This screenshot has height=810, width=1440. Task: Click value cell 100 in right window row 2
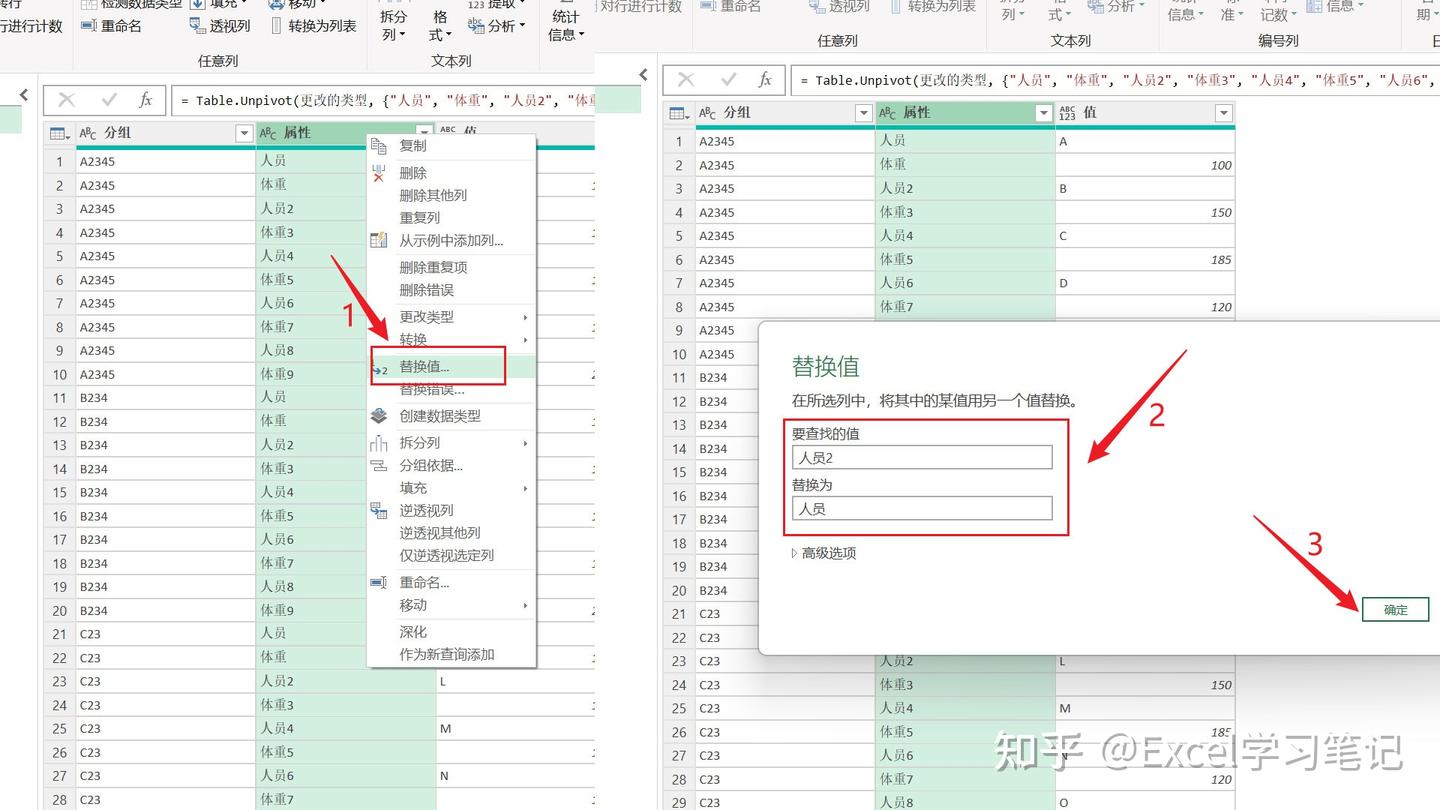pyautogui.click(x=1145, y=165)
